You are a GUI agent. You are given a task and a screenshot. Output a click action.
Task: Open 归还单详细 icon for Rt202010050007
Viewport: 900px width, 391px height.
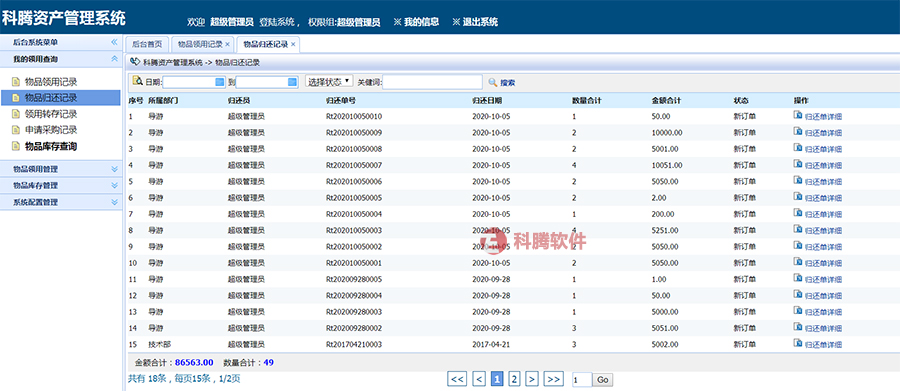798,165
